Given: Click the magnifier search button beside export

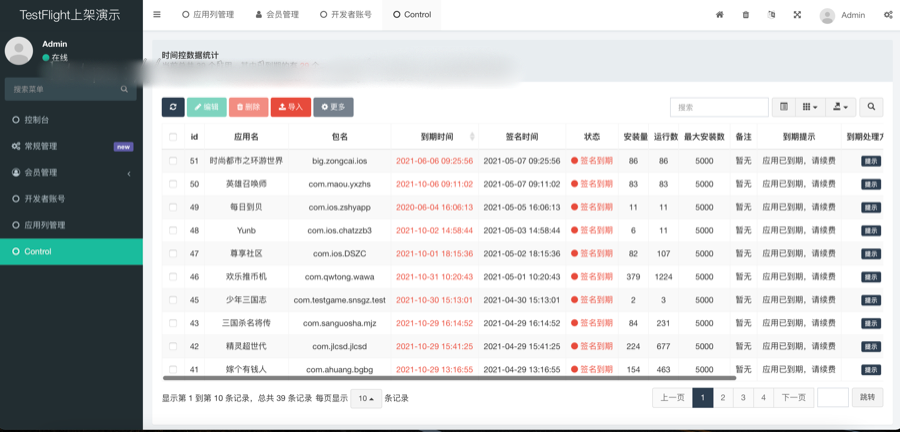Looking at the screenshot, I should (x=871, y=107).
